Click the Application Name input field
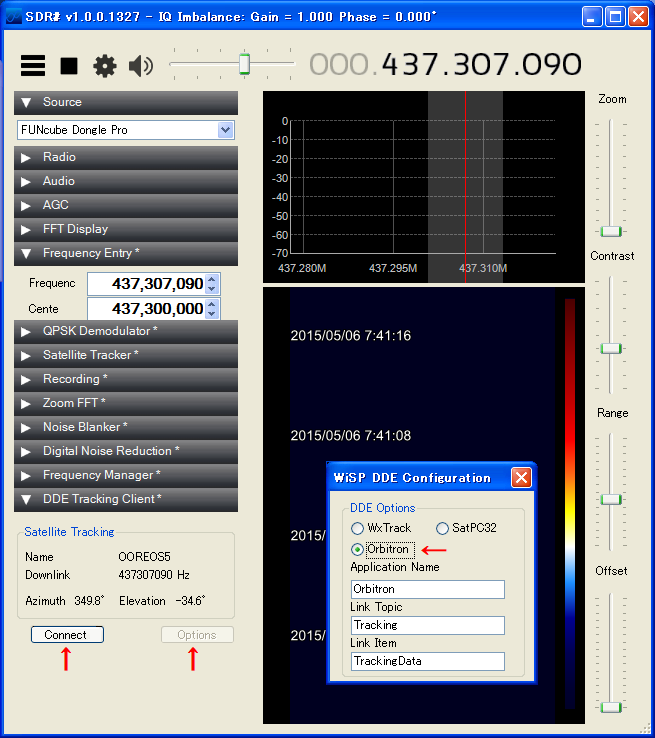655x738 pixels. [428, 589]
